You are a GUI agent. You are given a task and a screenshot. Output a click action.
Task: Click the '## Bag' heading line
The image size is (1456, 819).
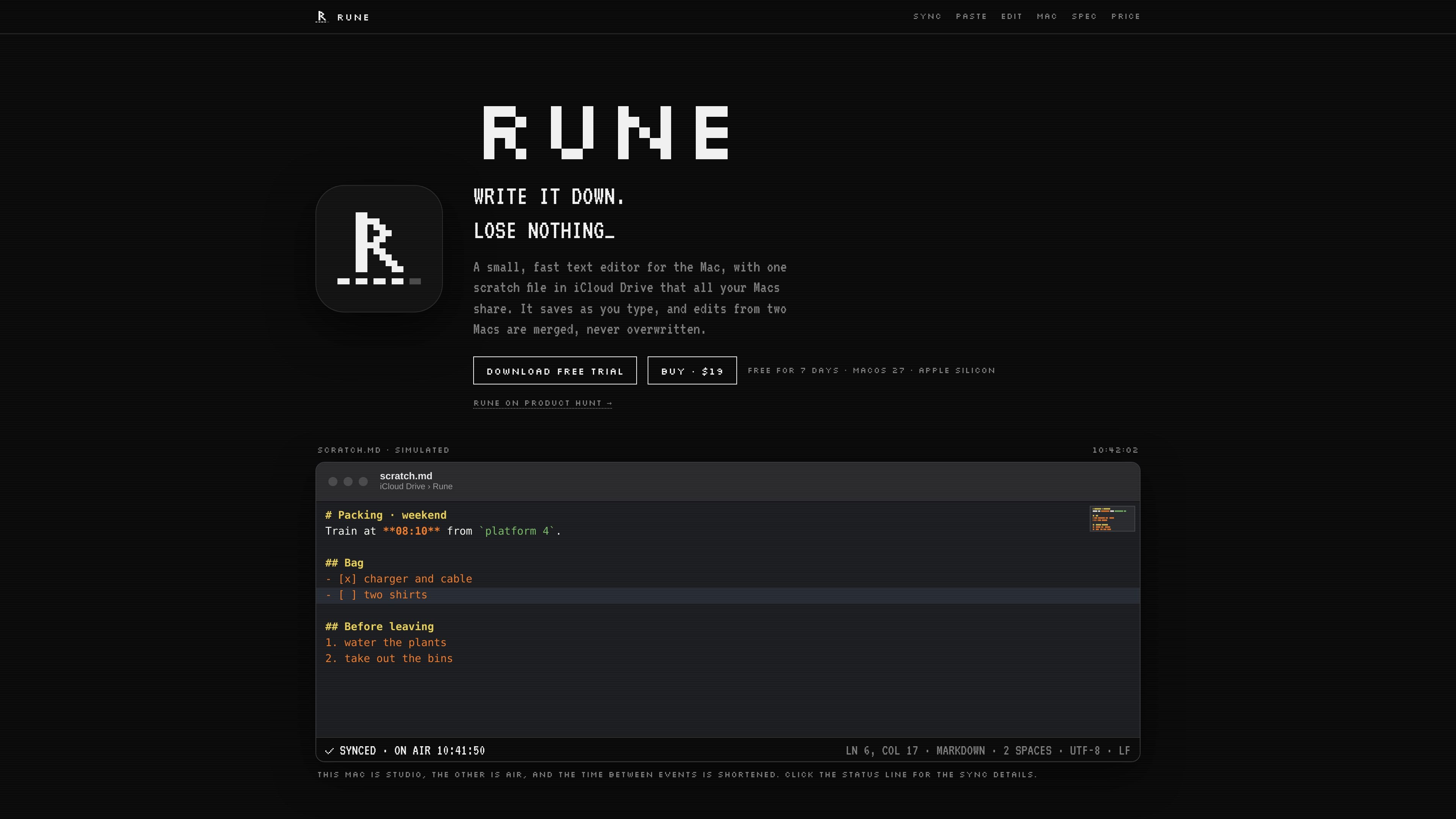click(344, 563)
